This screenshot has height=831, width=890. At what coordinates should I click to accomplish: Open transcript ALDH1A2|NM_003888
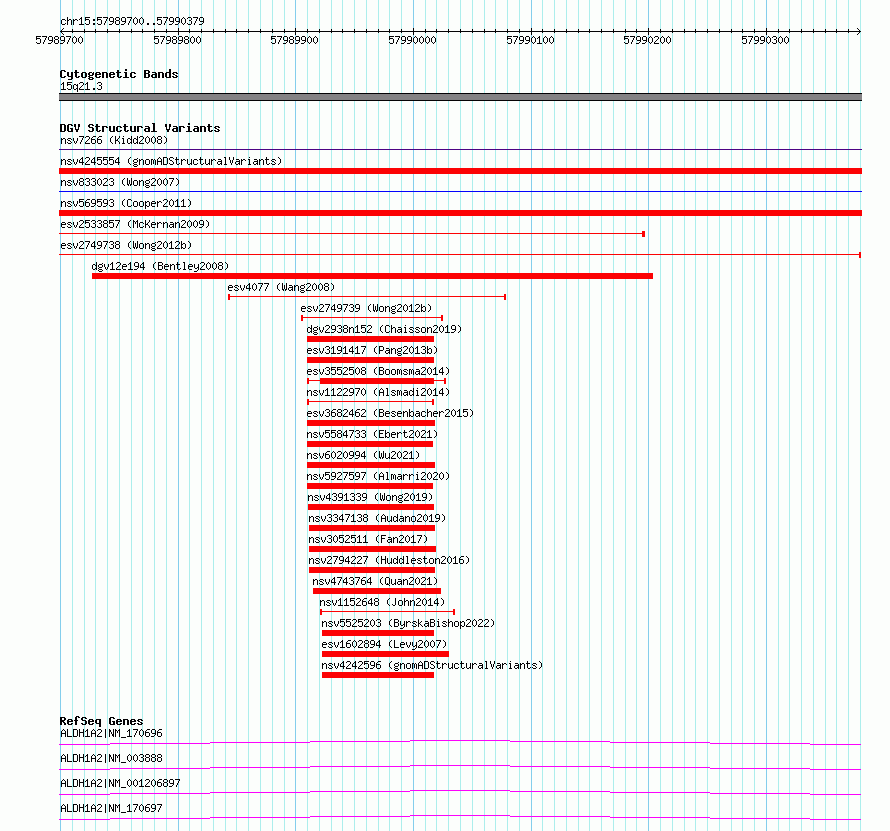pos(111,758)
